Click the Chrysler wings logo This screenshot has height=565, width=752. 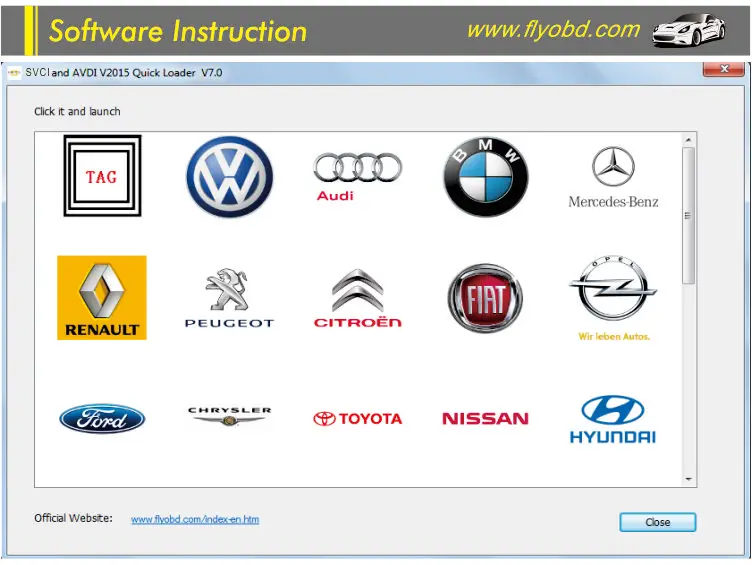[229, 416]
